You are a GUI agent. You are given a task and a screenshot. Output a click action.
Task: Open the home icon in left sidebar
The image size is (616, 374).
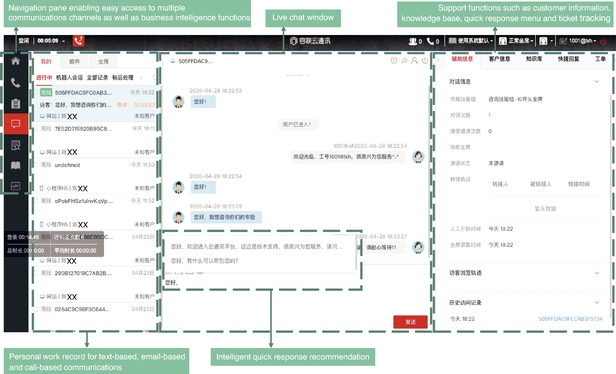(x=15, y=61)
